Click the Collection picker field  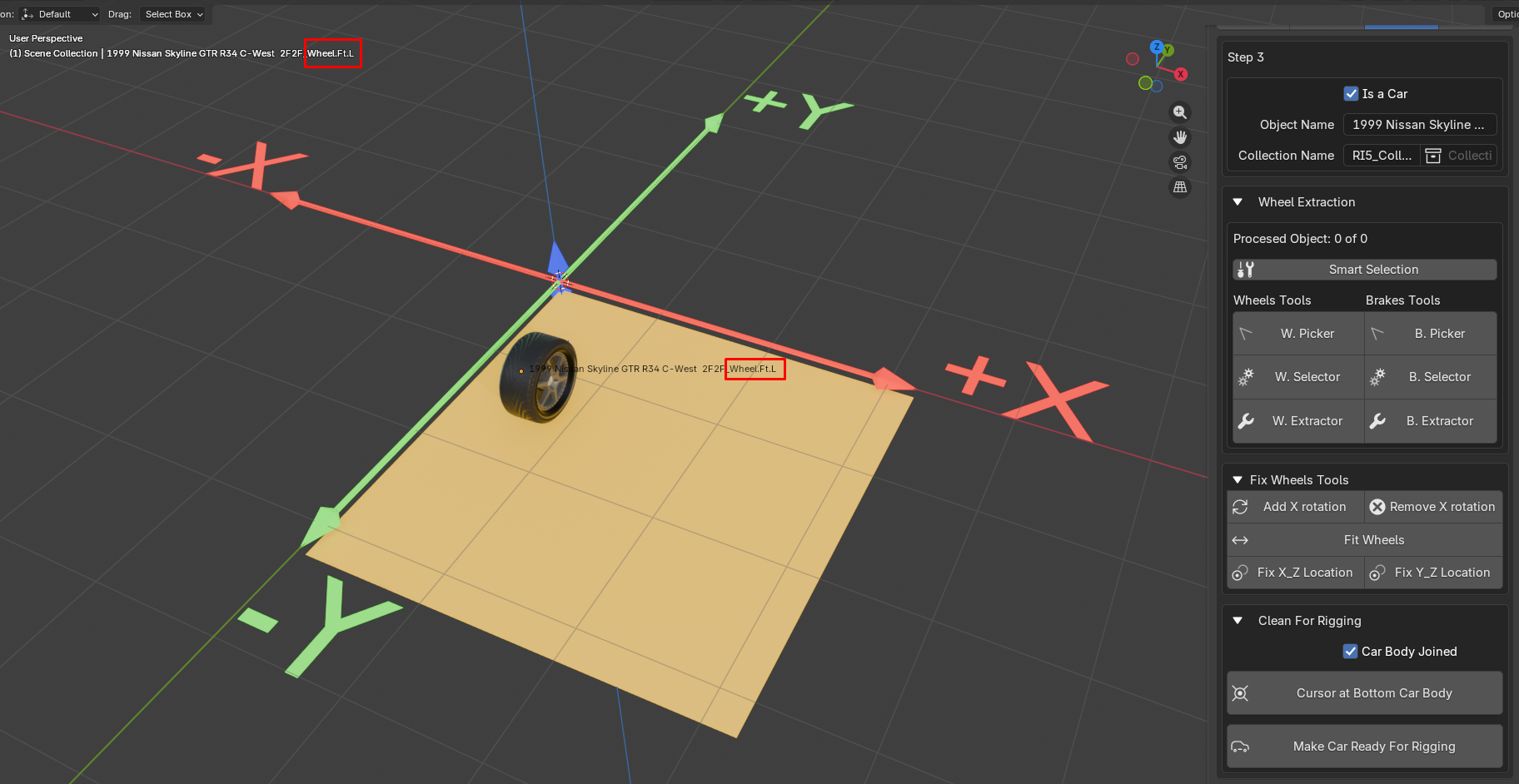1458,156
